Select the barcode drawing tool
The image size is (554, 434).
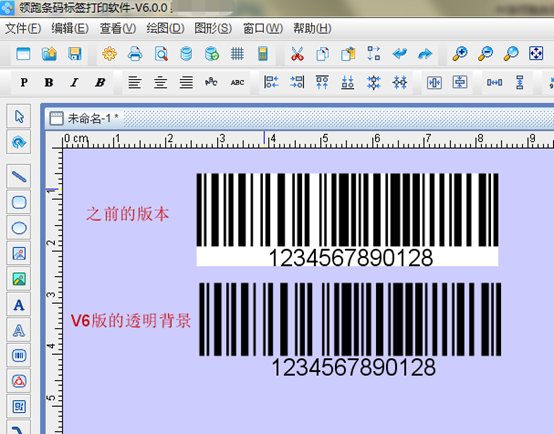coord(19,356)
